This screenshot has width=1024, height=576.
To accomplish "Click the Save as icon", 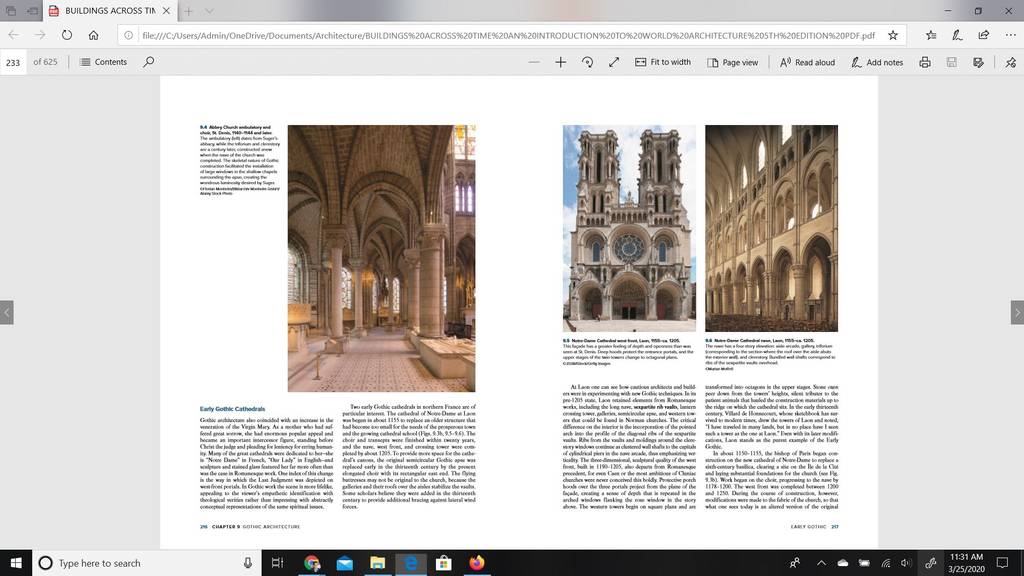I will [x=978, y=62].
